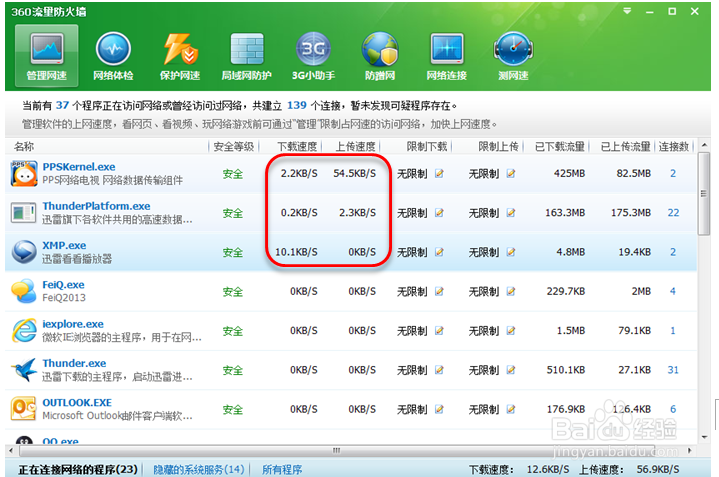Click the 10.1KB/S download speed of XMP.exe

click(x=296, y=252)
